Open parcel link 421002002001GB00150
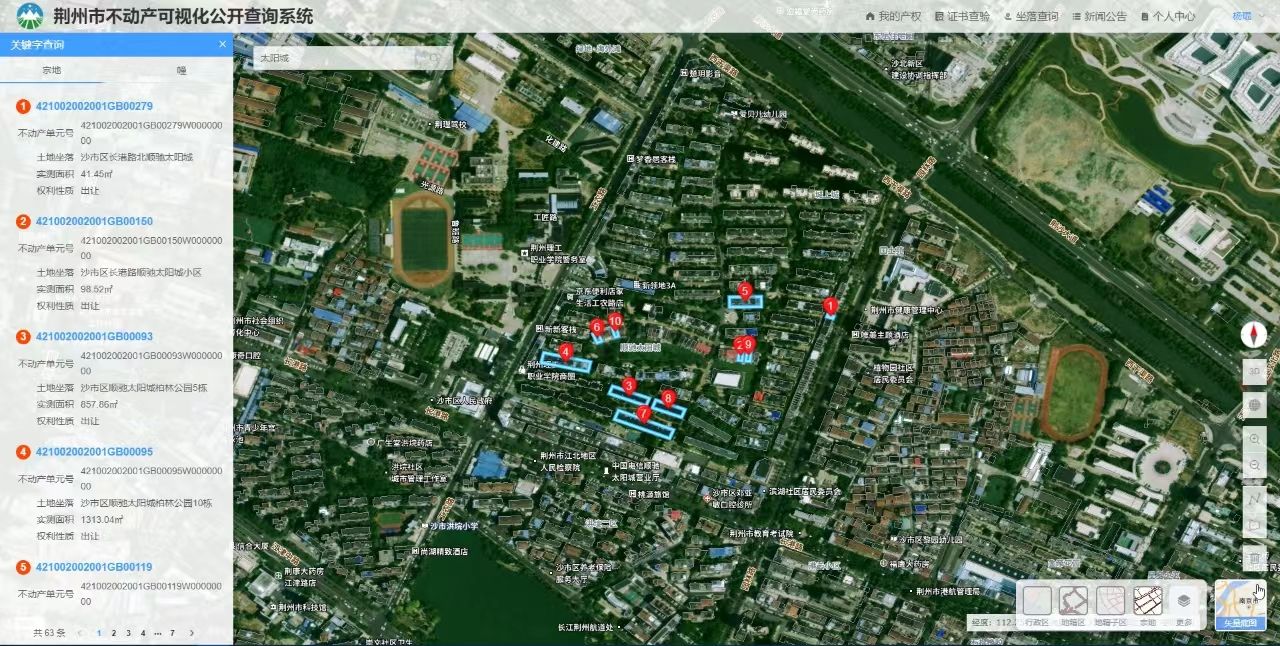The image size is (1280, 646). [x=94, y=221]
